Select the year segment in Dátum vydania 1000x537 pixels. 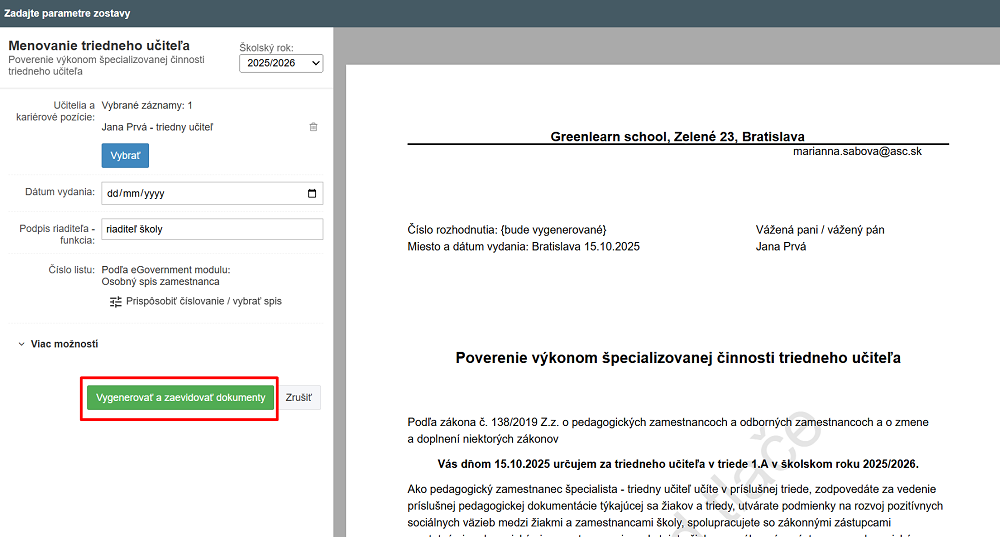[154, 193]
